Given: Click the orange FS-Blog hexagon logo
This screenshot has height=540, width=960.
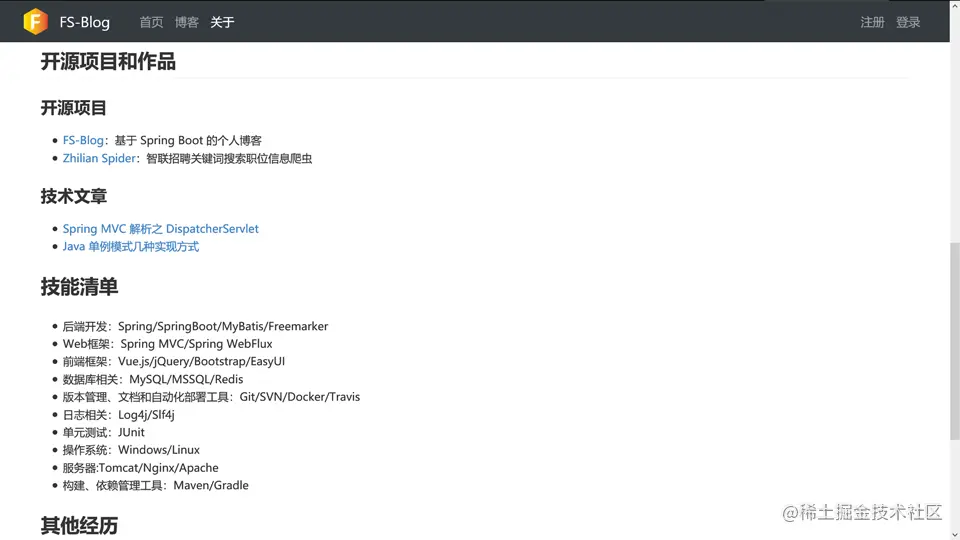Looking at the screenshot, I should click(x=36, y=21).
